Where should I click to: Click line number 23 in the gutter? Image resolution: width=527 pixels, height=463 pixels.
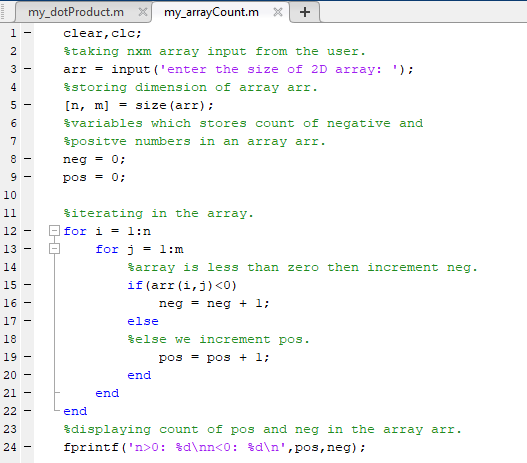[10, 429]
